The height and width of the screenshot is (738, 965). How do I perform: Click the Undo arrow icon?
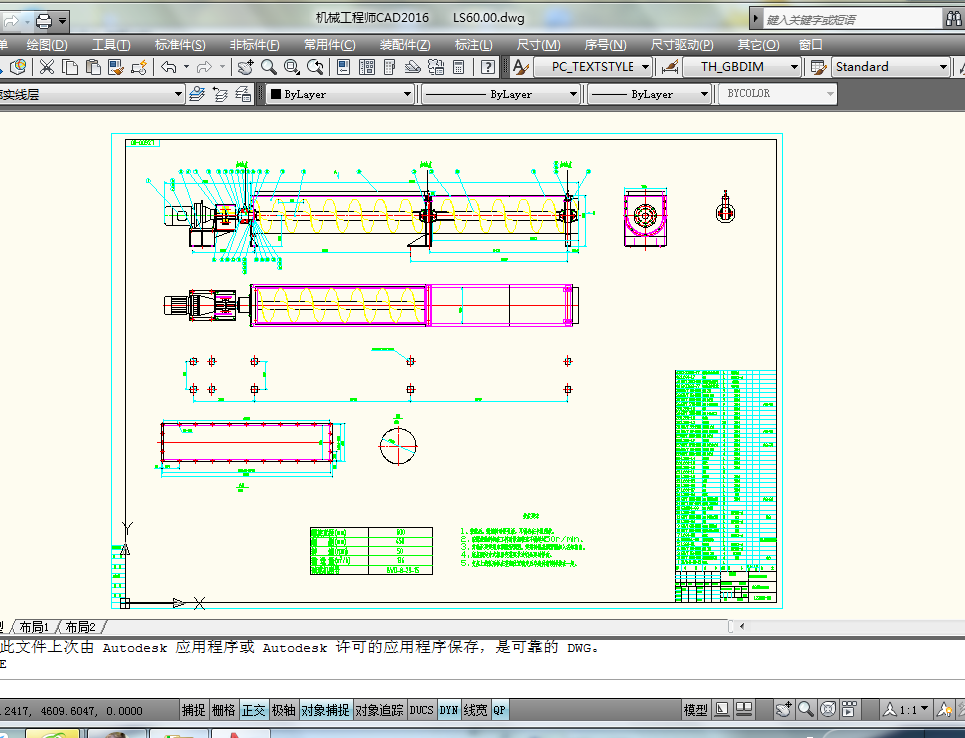tap(169, 67)
